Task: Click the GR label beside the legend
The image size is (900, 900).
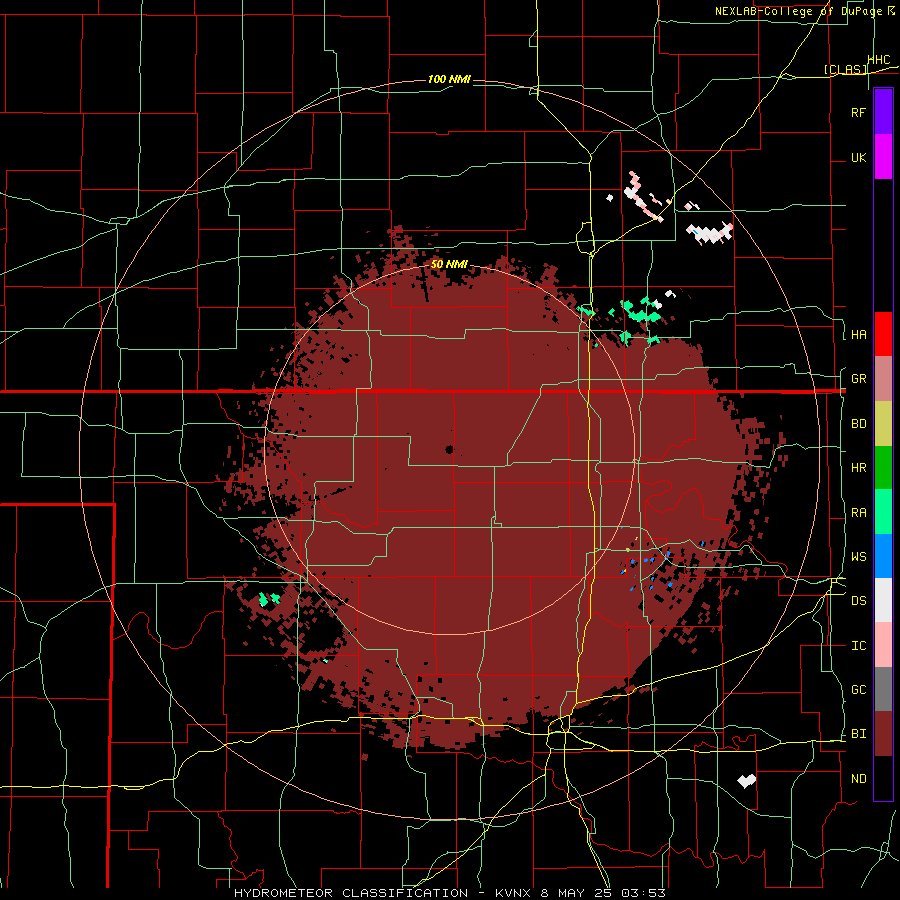Action: [x=858, y=379]
